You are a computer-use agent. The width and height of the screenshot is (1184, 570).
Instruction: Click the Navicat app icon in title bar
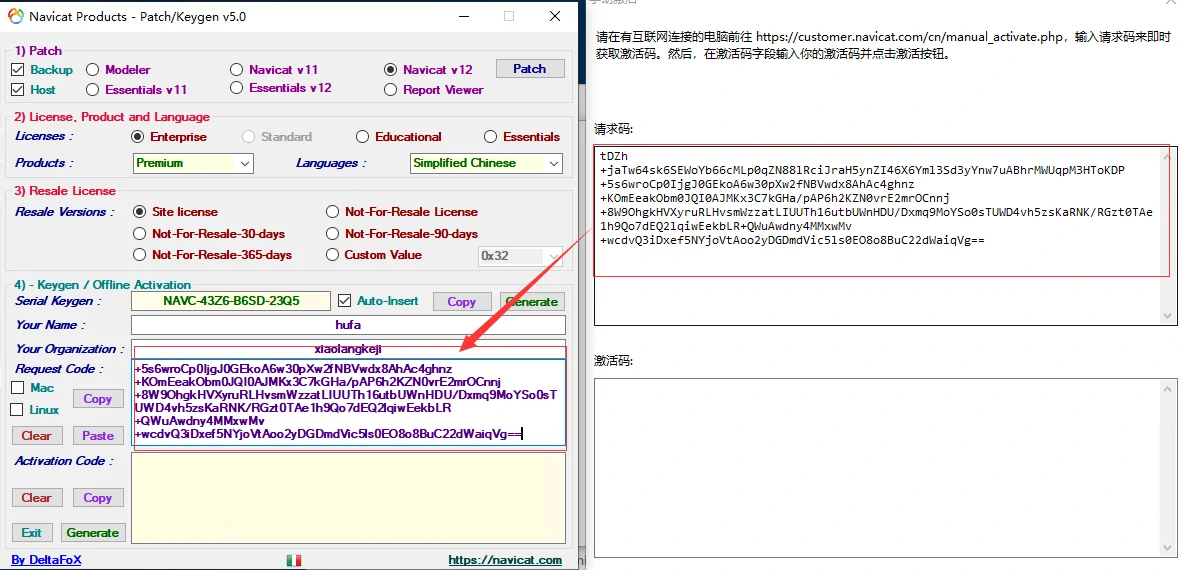(x=16, y=16)
